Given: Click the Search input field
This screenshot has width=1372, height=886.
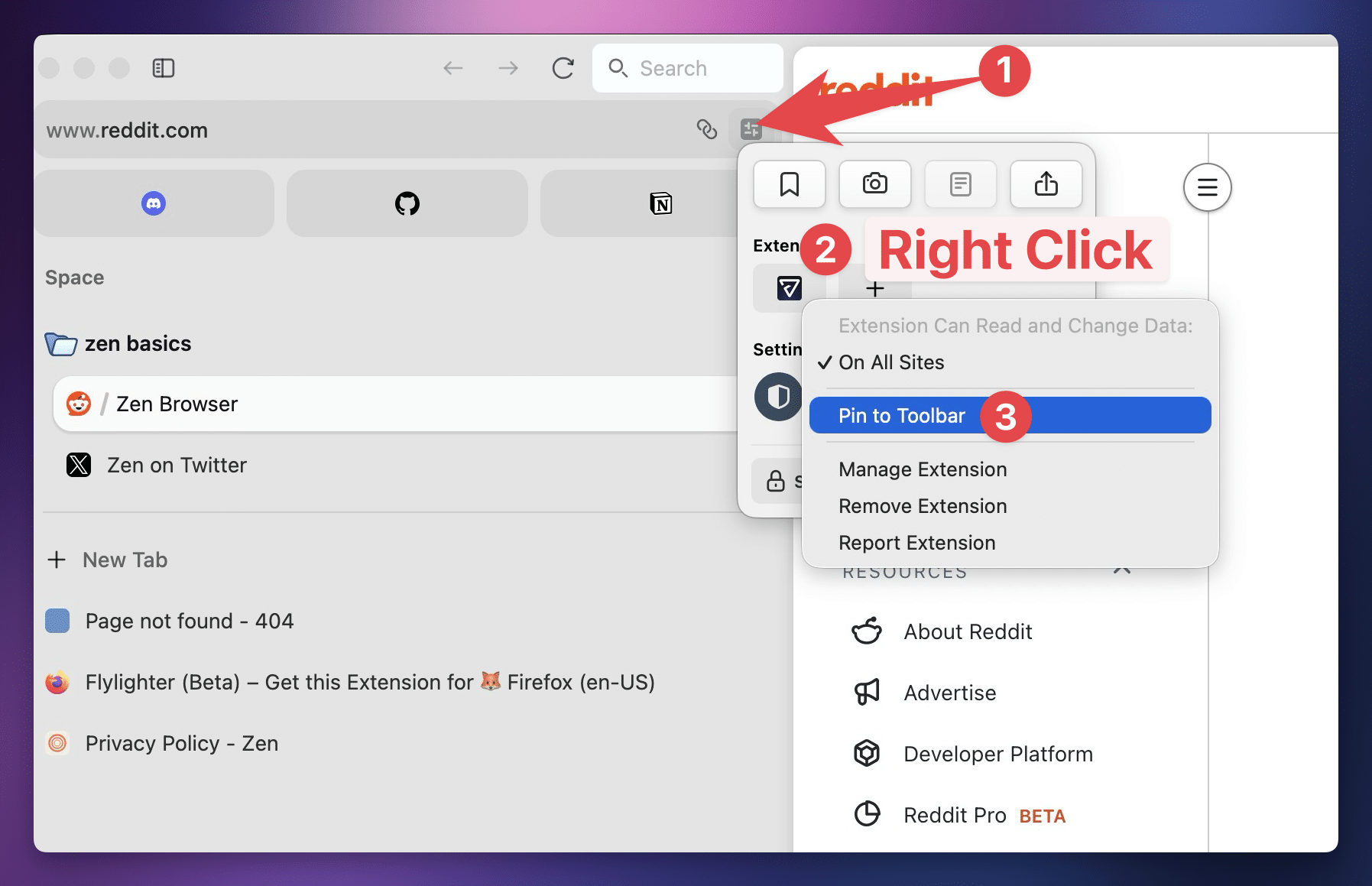Looking at the screenshot, I should pyautogui.click(x=688, y=69).
